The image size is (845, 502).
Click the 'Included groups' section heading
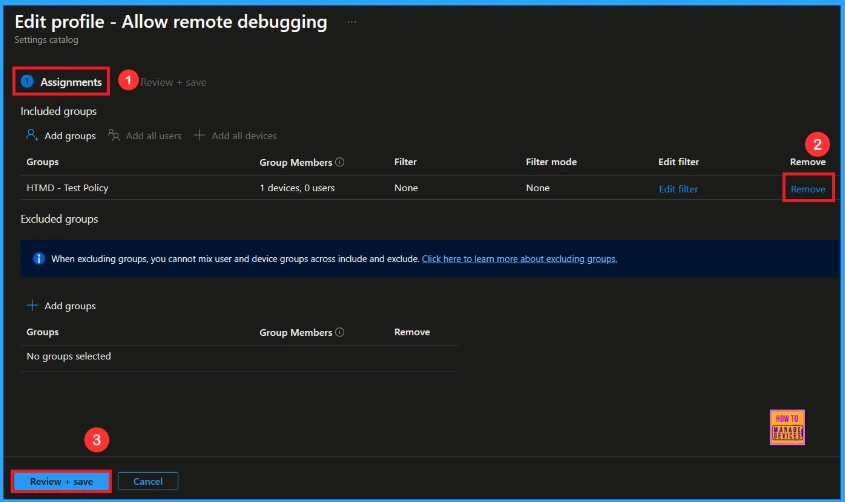tap(58, 111)
